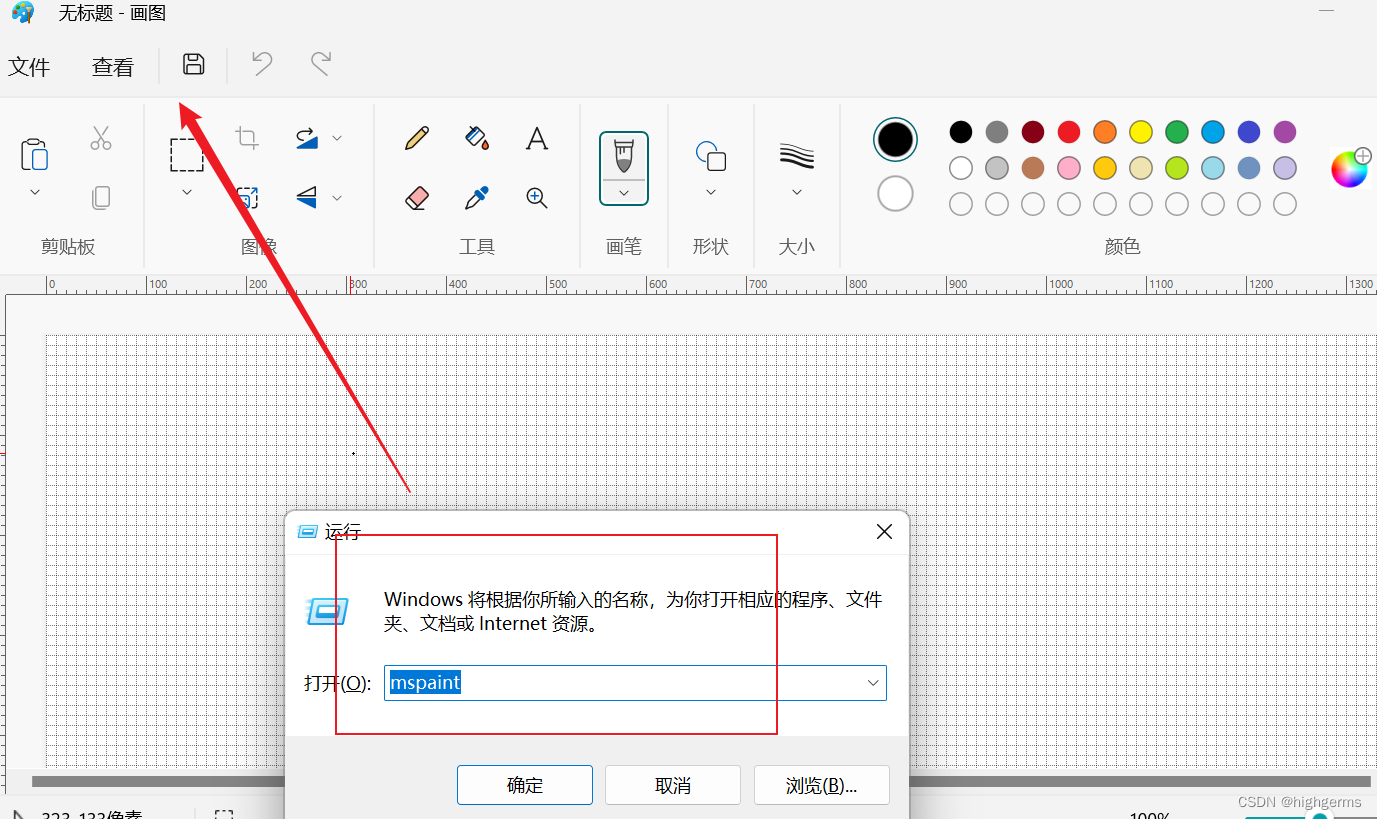The image size is (1377, 819).
Task: Pick the pink palette swatch
Action: (1069, 168)
